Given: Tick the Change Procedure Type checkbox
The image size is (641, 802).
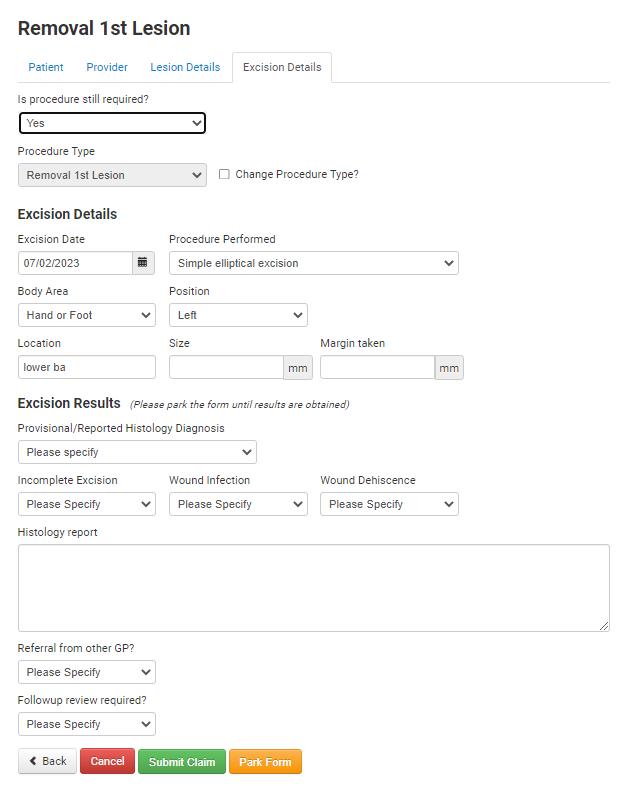Looking at the screenshot, I should (x=224, y=174).
